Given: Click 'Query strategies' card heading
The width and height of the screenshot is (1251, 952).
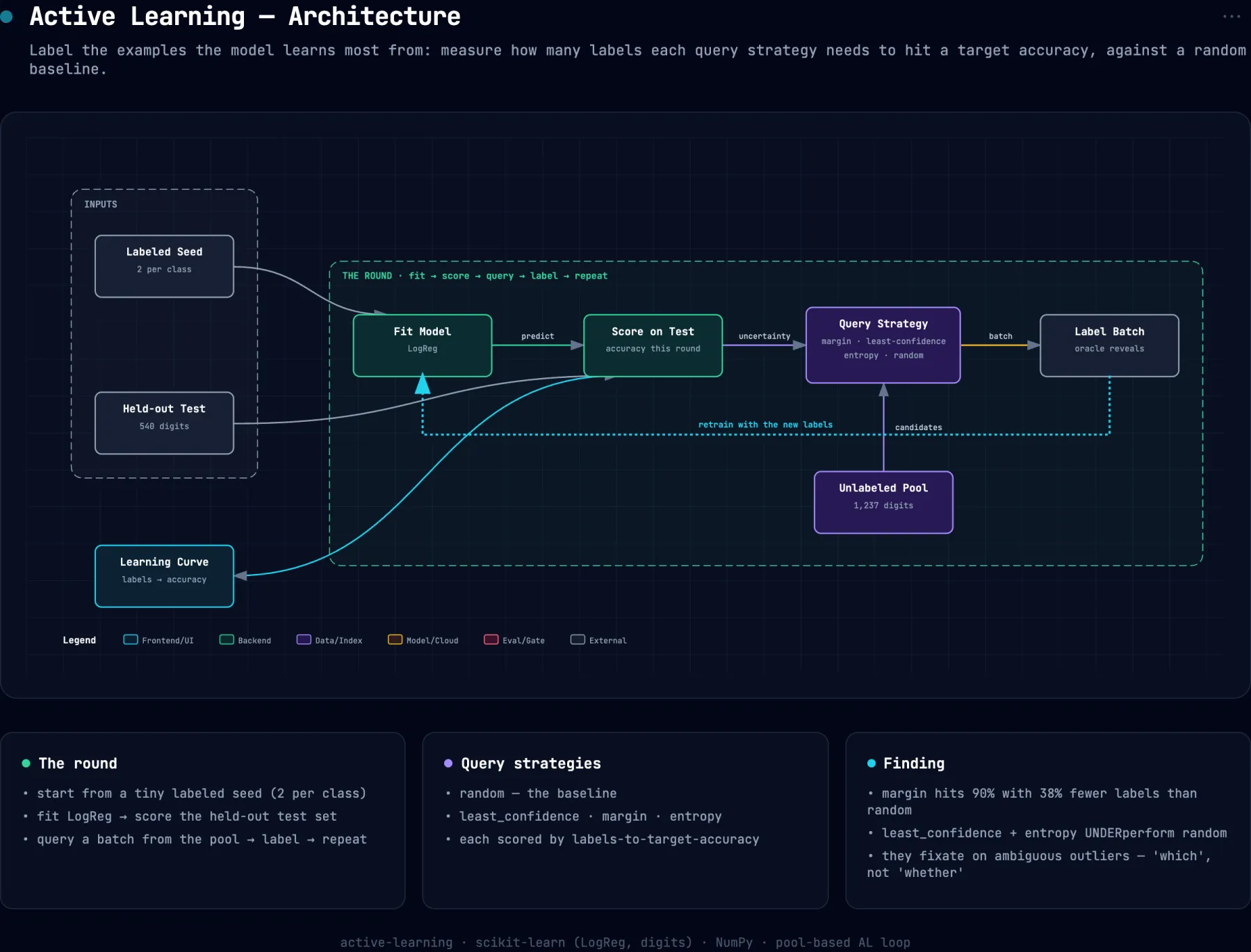Looking at the screenshot, I should [531, 763].
